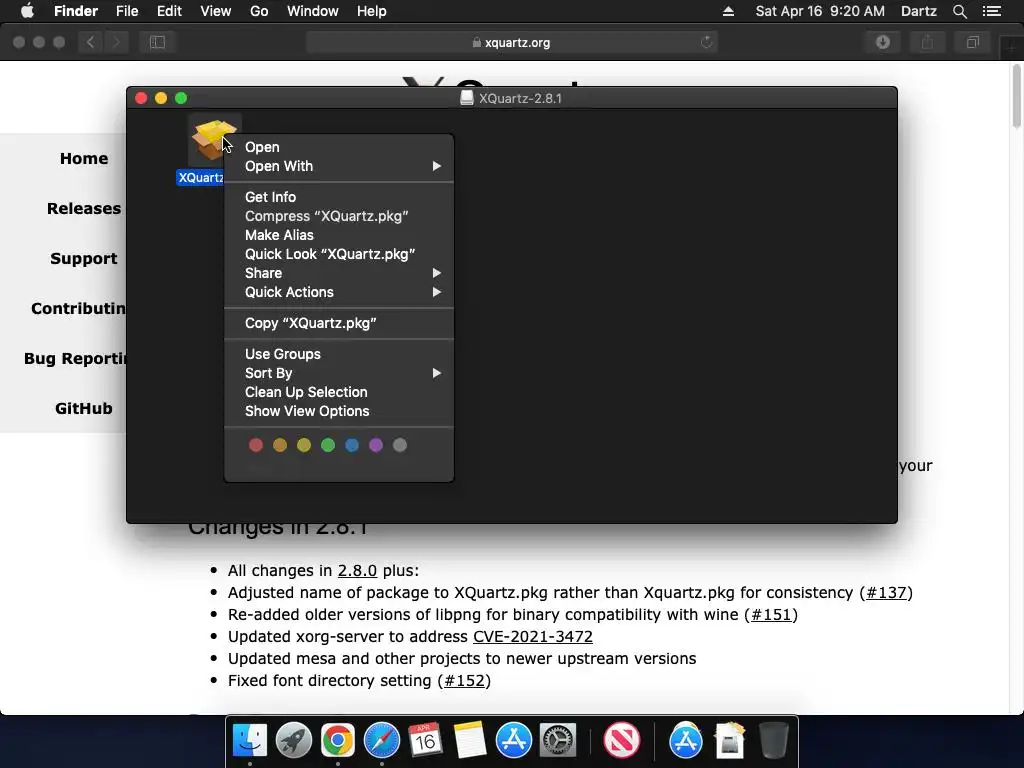Click the date and time in menu bar
Image resolution: width=1024 pixels, height=768 pixels.
point(820,11)
